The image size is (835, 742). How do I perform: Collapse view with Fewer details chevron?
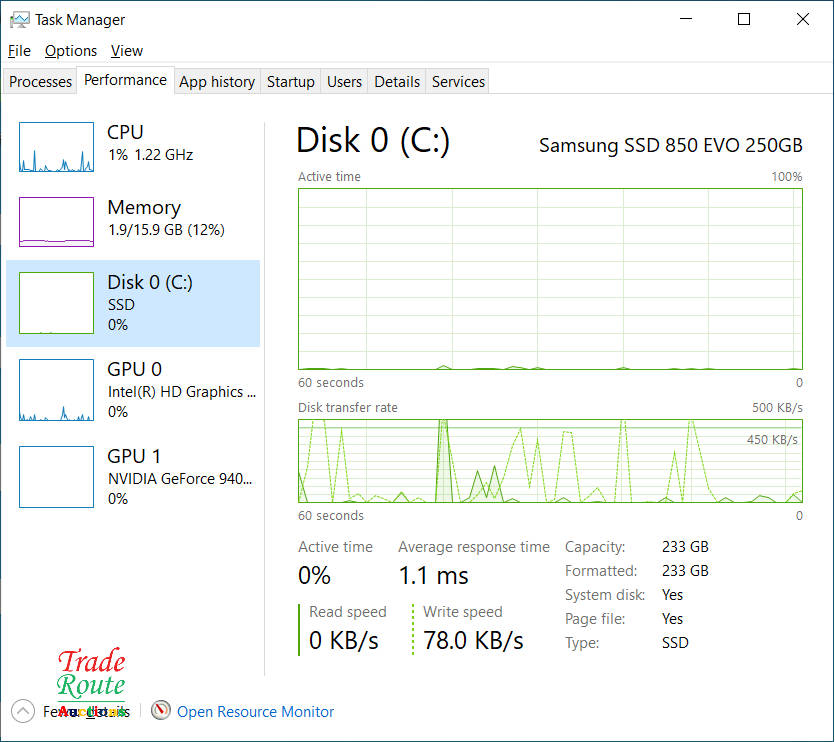click(22, 711)
